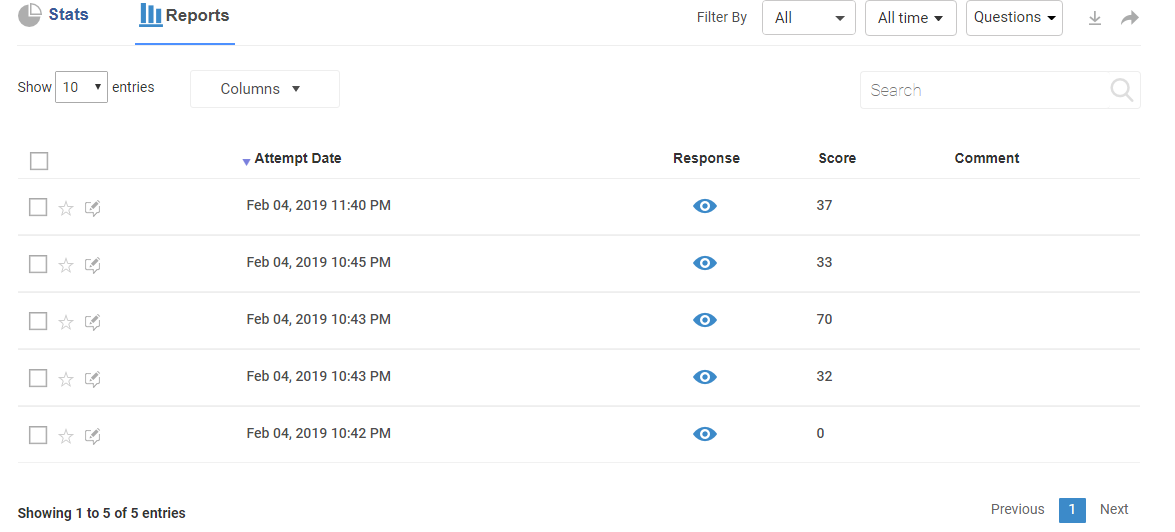
Task: Go to the Next page
Action: (x=1114, y=510)
